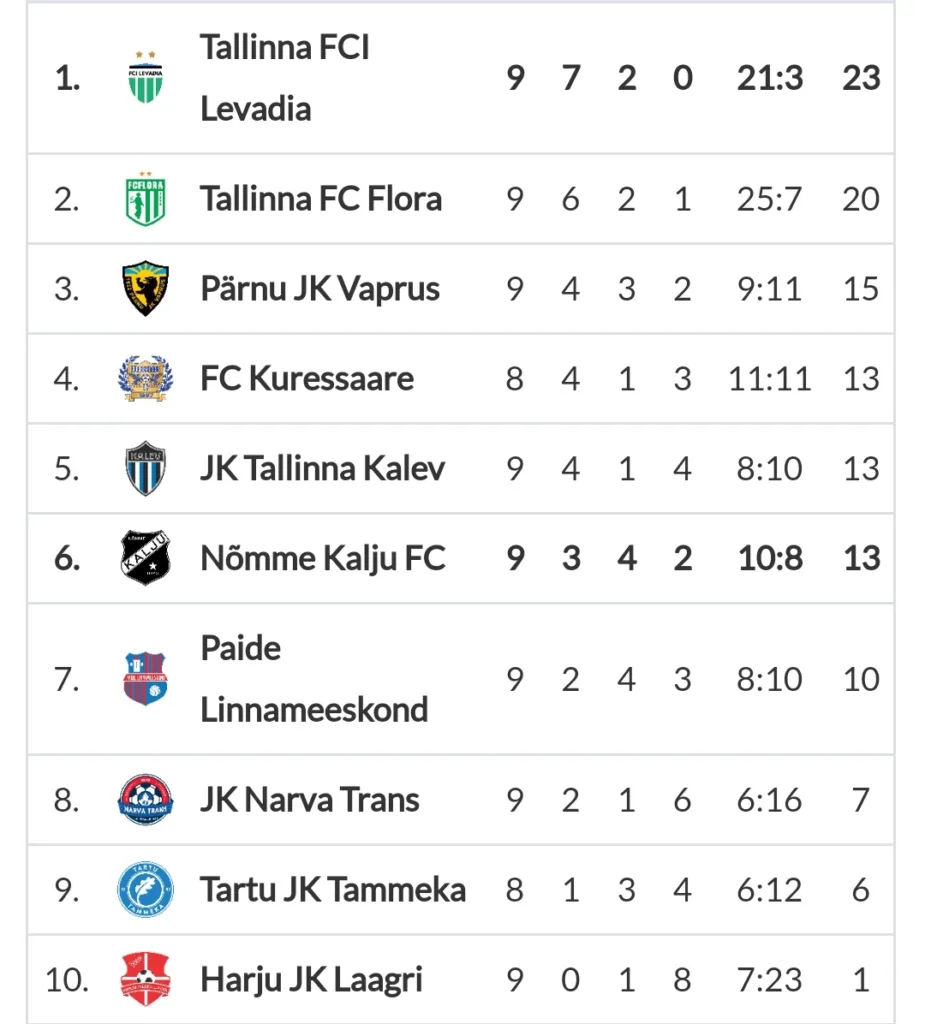
Task: Select the Tartu JK Tammeka blue logo
Action: 145,889
